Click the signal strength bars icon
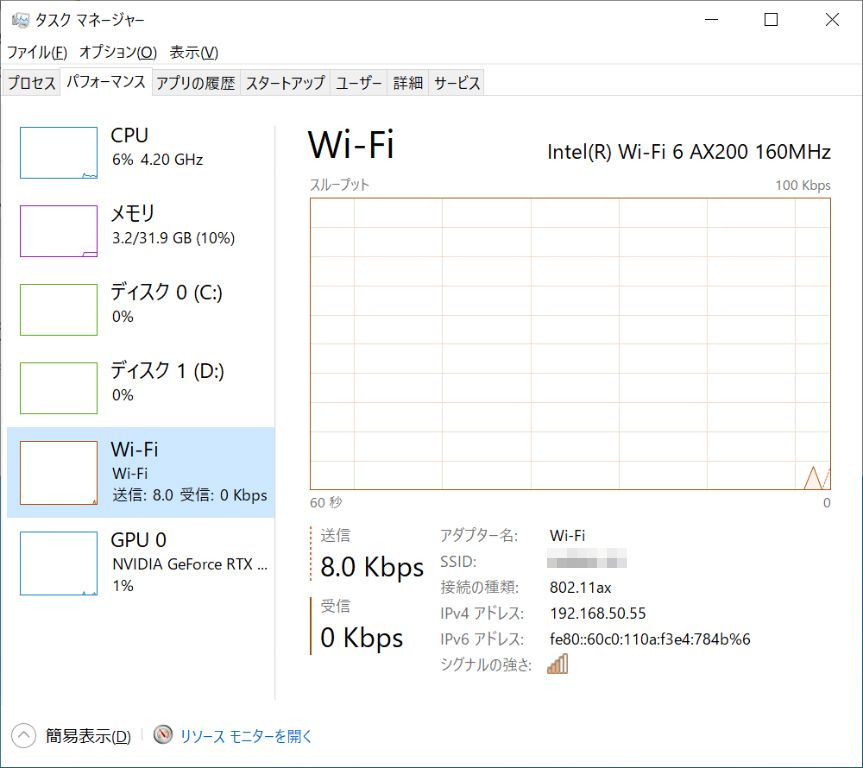The width and height of the screenshot is (863, 768). click(x=558, y=664)
